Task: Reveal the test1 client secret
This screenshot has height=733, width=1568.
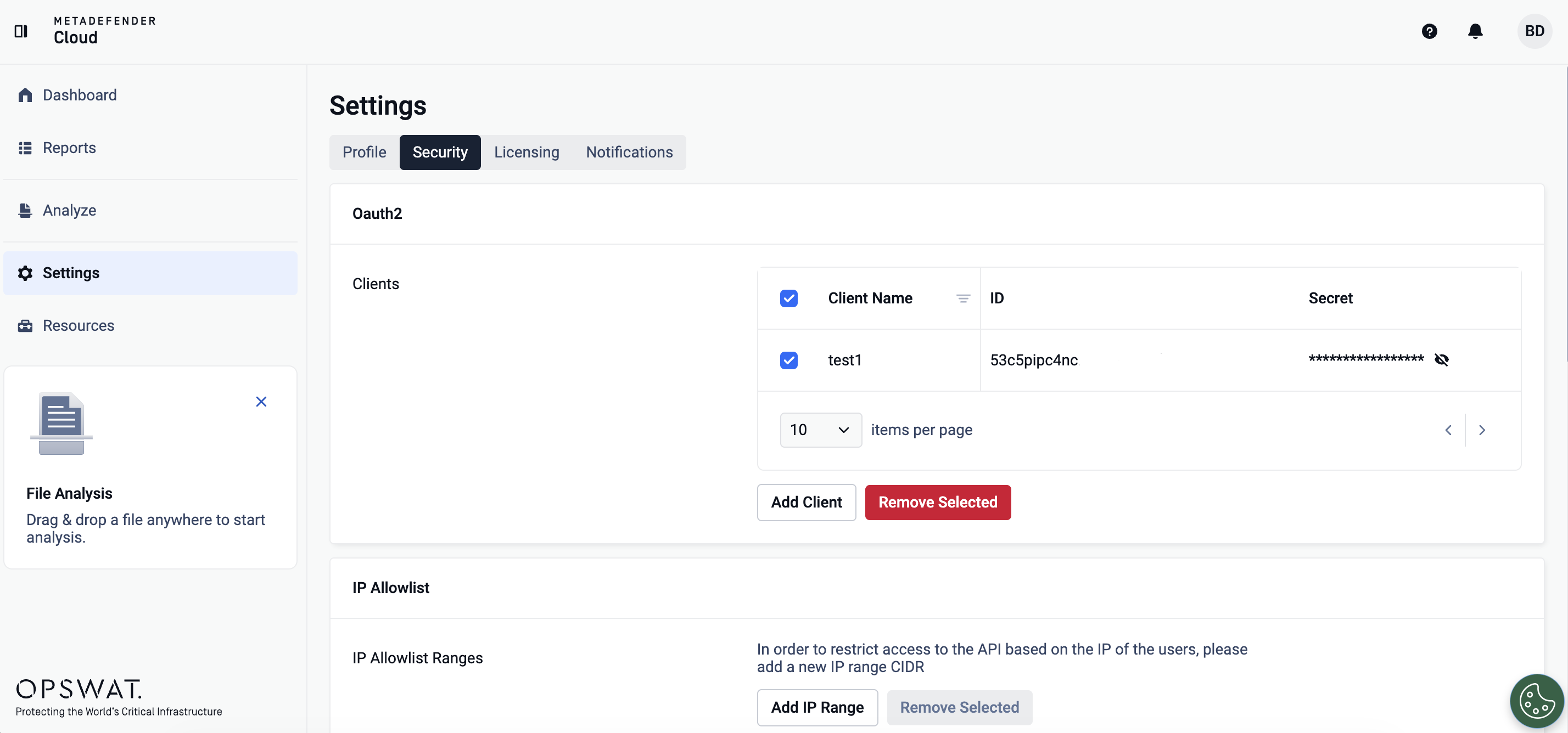Action: pyautogui.click(x=1441, y=359)
